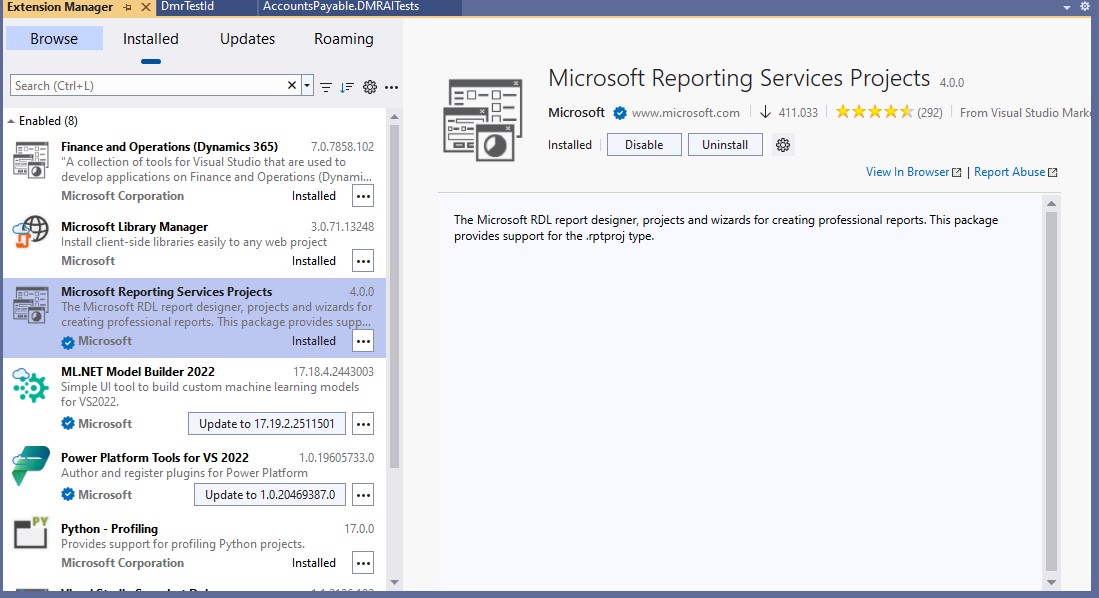Open more options for Reporting Services Projects row
This screenshot has height=598, width=1099.
click(363, 341)
